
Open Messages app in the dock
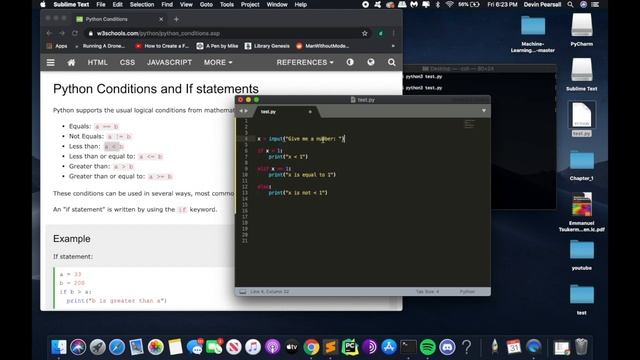coord(195,347)
